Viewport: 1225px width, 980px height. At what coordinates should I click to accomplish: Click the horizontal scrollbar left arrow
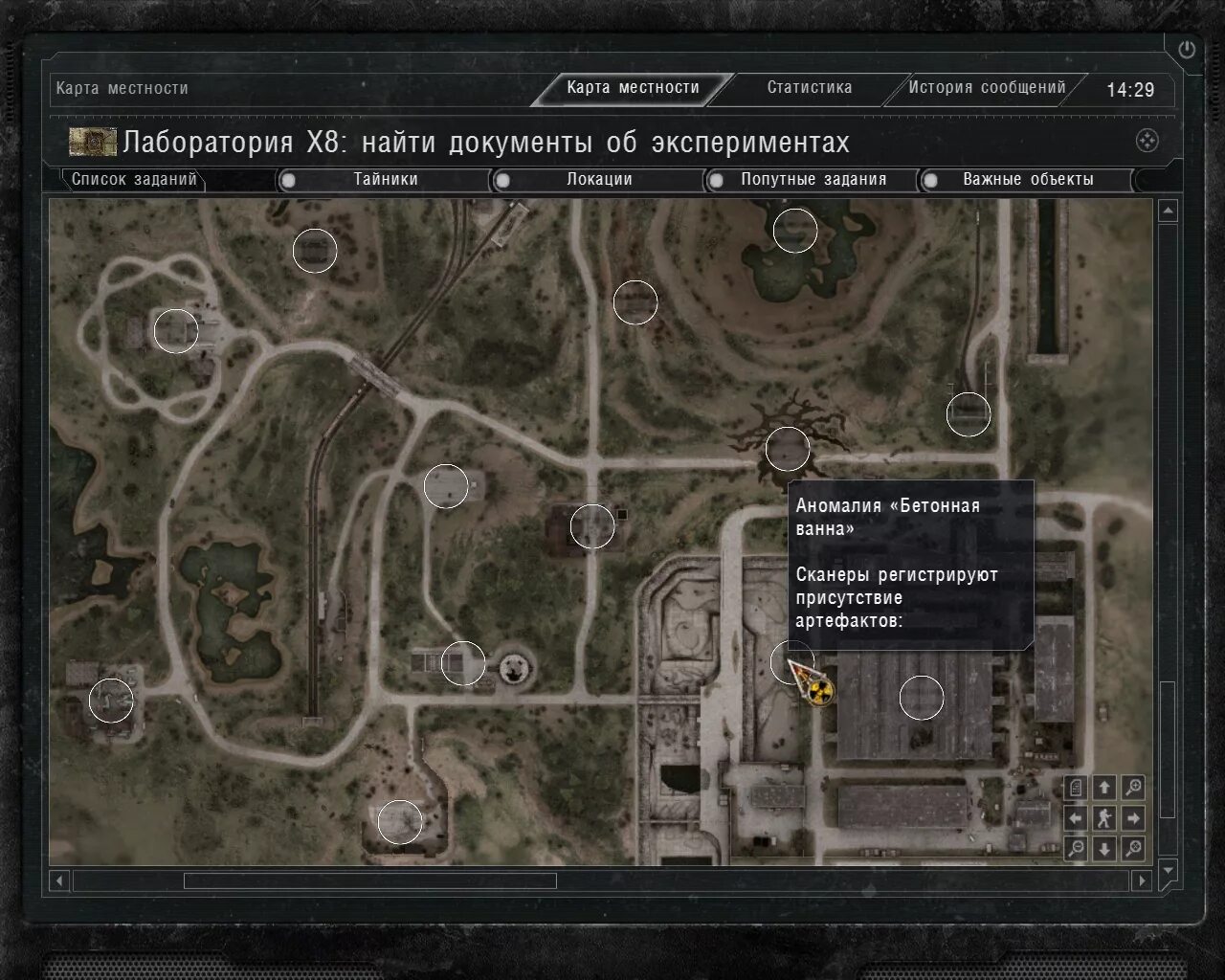tap(60, 880)
